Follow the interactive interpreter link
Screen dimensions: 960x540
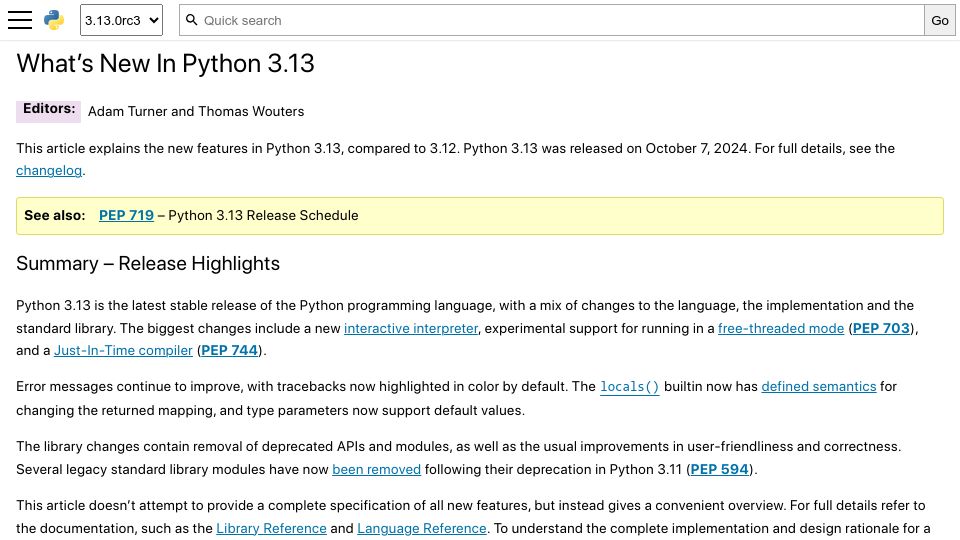411,329
